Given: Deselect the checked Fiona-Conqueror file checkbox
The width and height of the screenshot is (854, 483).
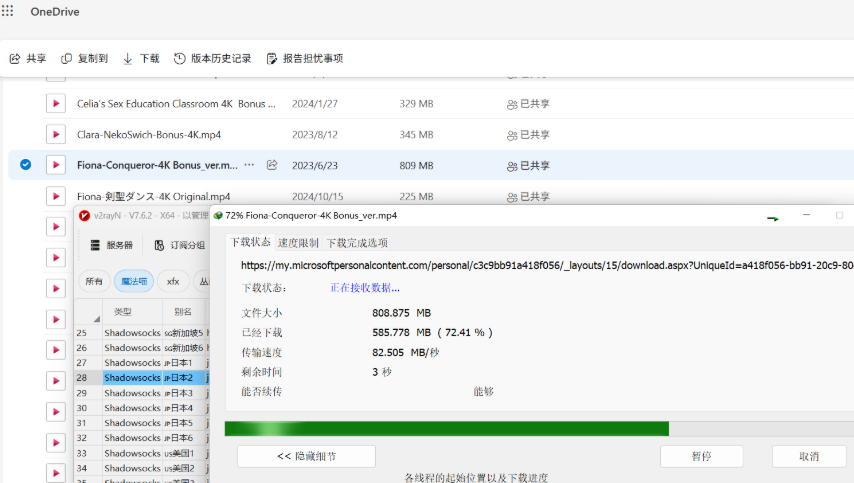Looking at the screenshot, I should click(26, 165).
